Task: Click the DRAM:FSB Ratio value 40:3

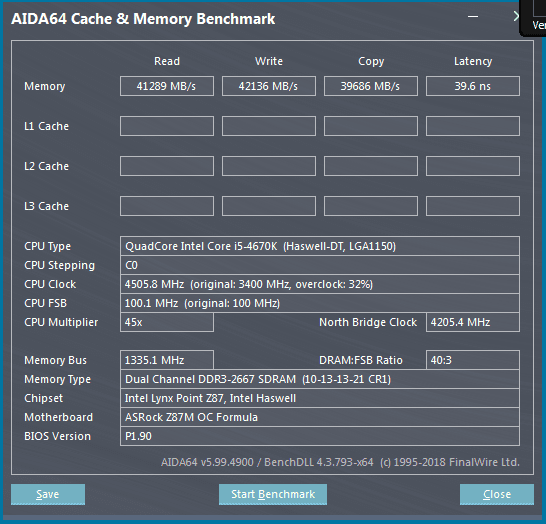Action: pyautogui.click(x=473, y=360)
